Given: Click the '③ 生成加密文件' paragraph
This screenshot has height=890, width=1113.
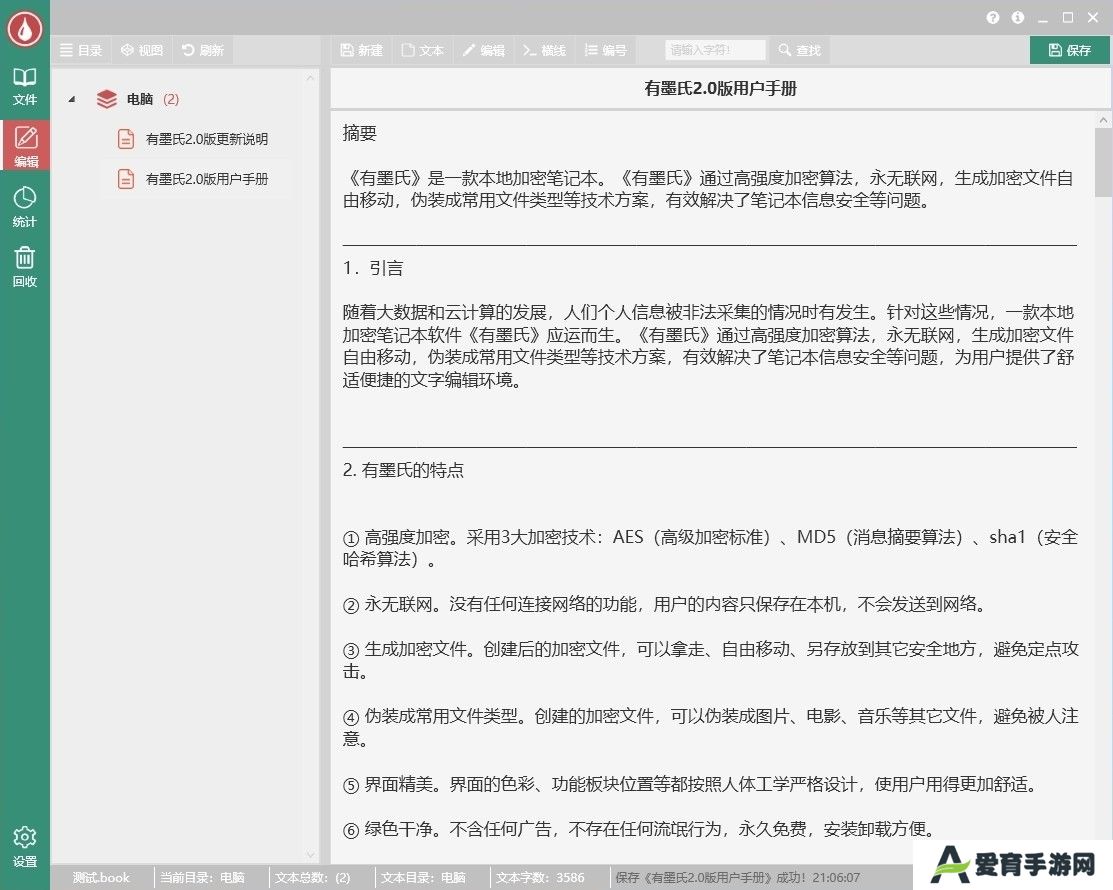Looking at the screenshot, I should tap(710, 660).
